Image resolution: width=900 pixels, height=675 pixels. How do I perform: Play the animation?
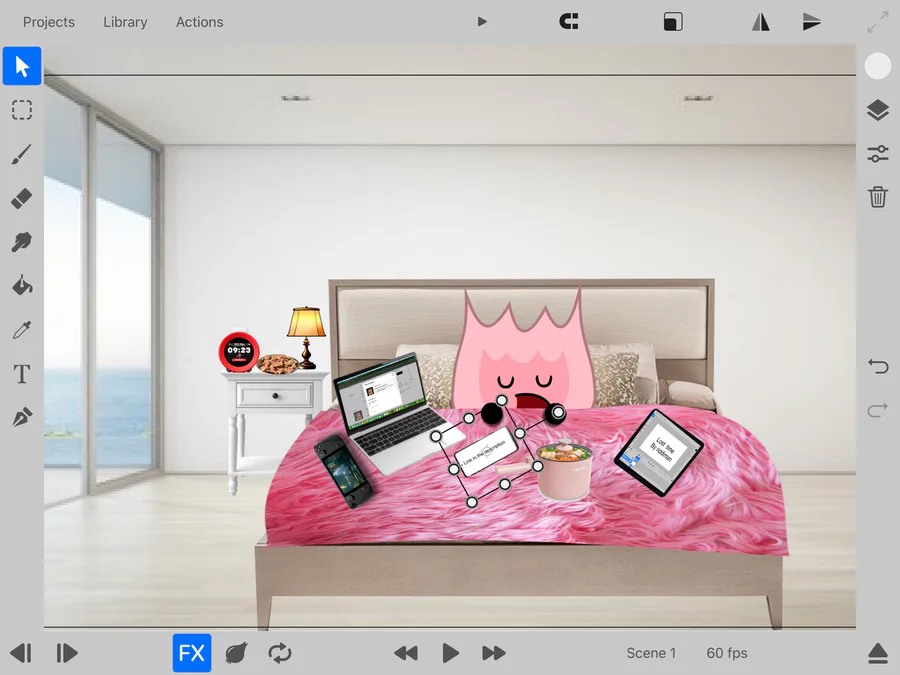[451, 653]
